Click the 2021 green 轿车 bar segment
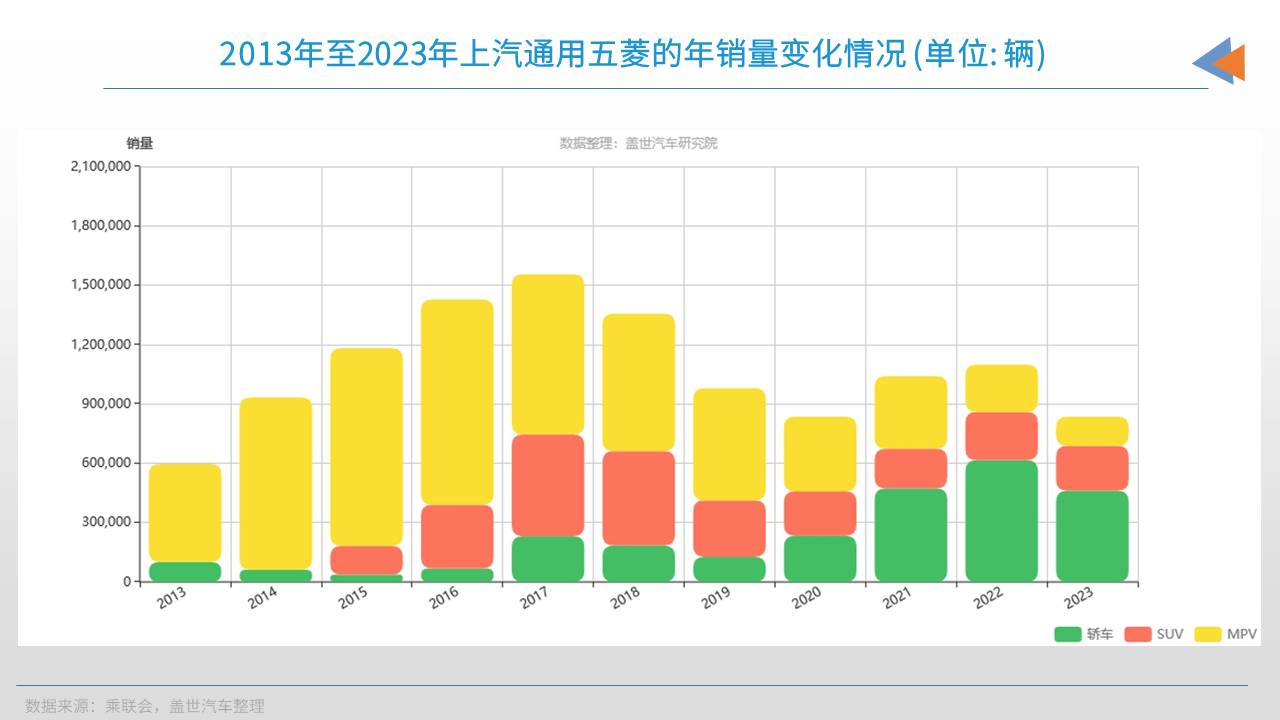 tap(911, 534)
